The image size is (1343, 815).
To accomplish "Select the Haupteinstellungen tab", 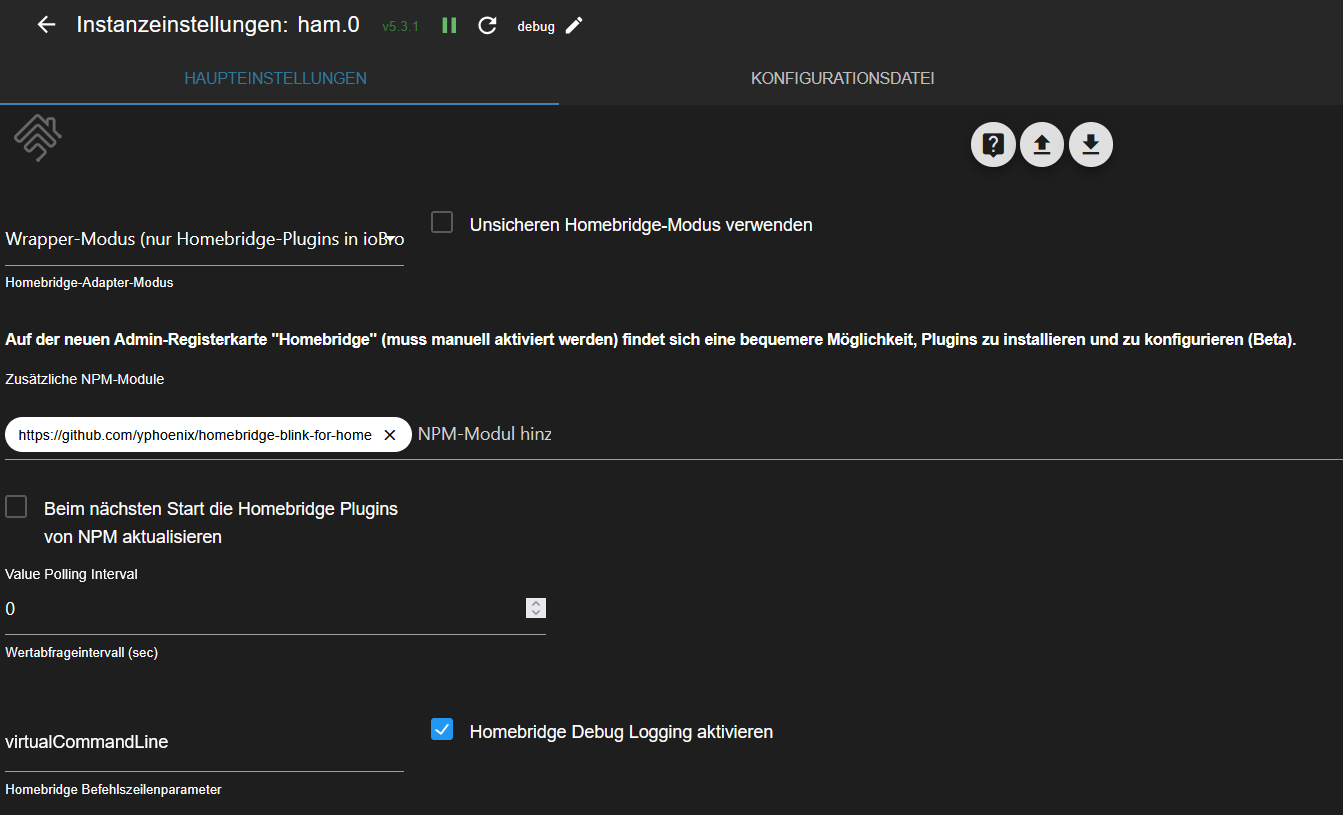I will (275, 78).
